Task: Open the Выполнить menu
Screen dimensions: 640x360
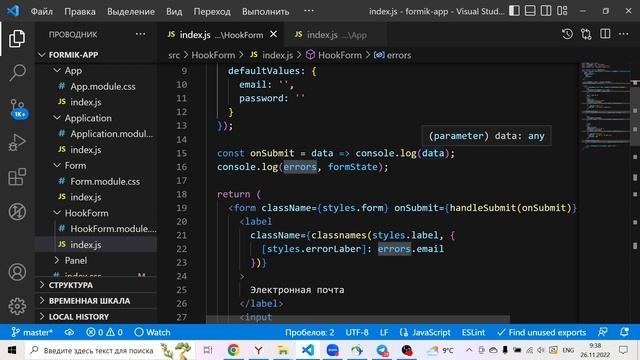Action: (265, 11)
